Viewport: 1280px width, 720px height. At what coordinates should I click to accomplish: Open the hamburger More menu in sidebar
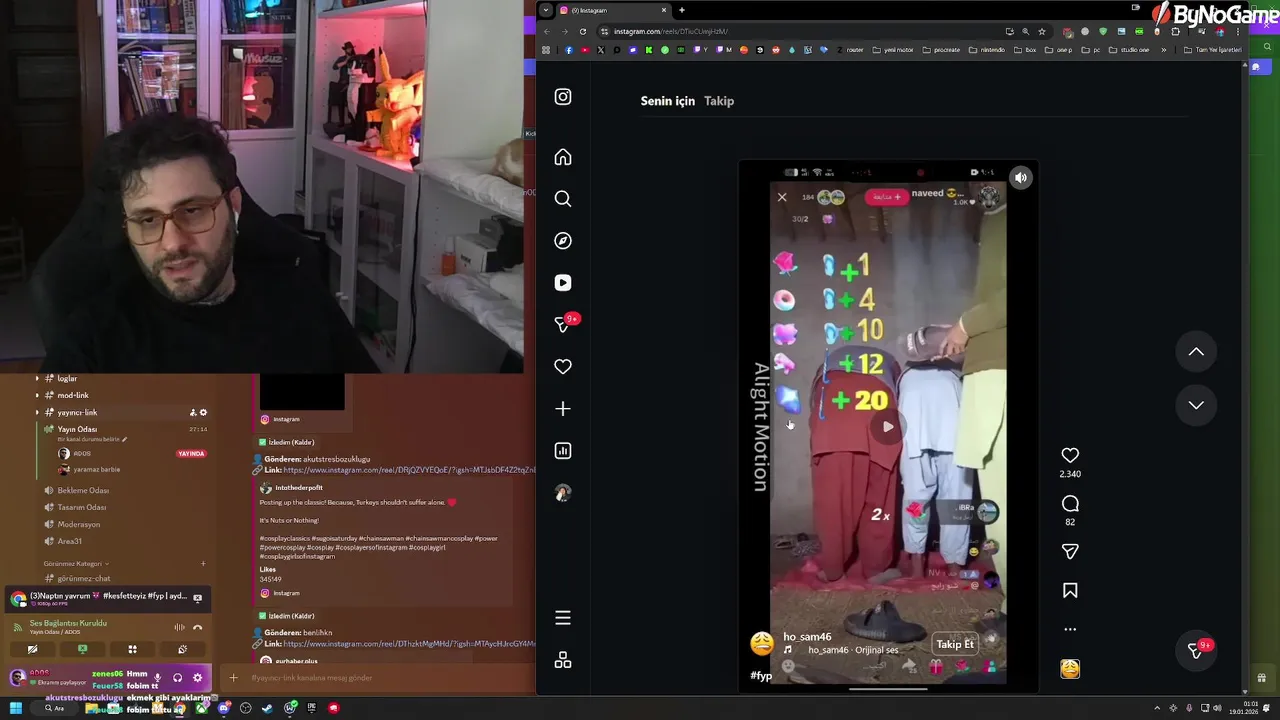click(x=563, y=618)
